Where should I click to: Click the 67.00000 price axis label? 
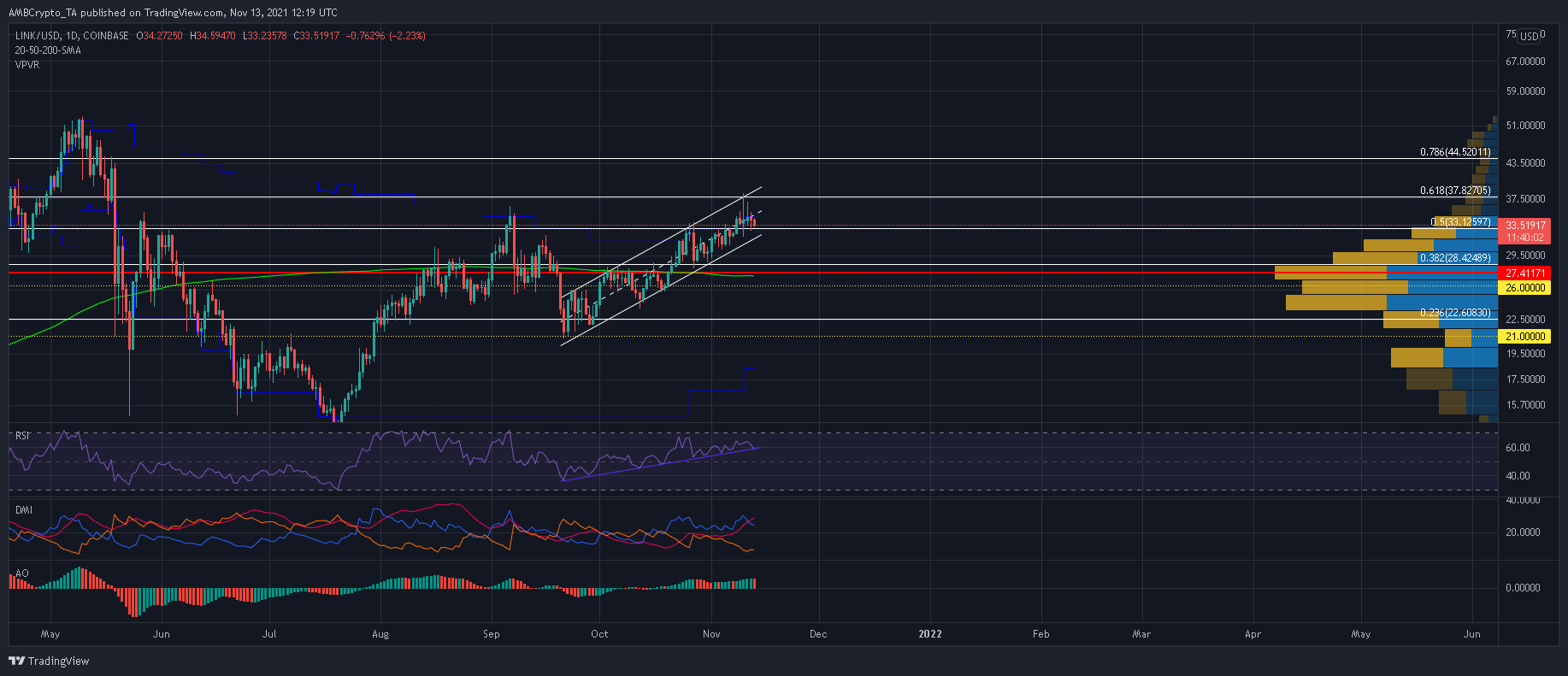click(1525, 62)
